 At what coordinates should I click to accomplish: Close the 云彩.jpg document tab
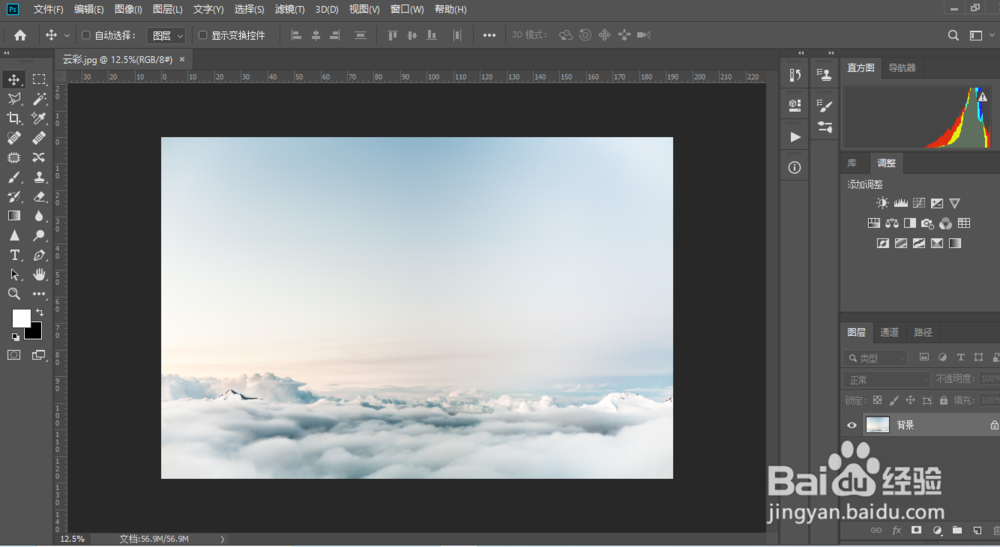click(x=182, y=59)
